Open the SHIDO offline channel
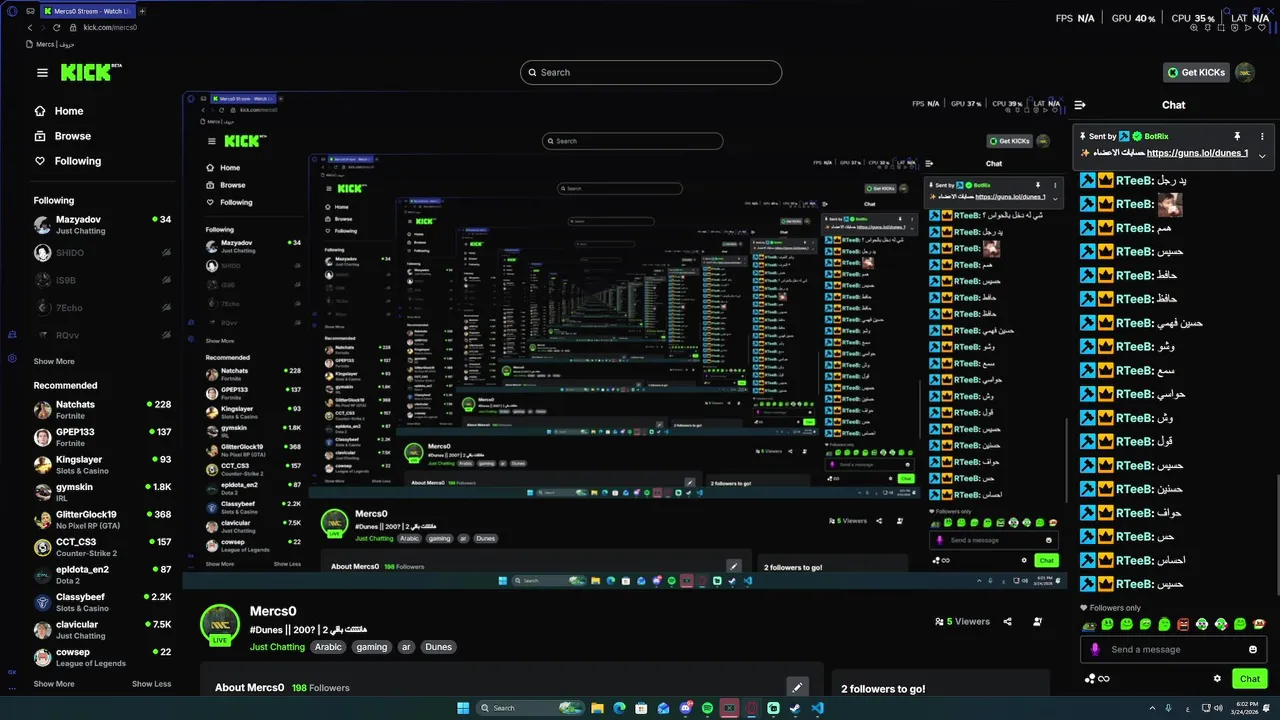This screenshot has width=1280, height=720. tap(102, 253)
